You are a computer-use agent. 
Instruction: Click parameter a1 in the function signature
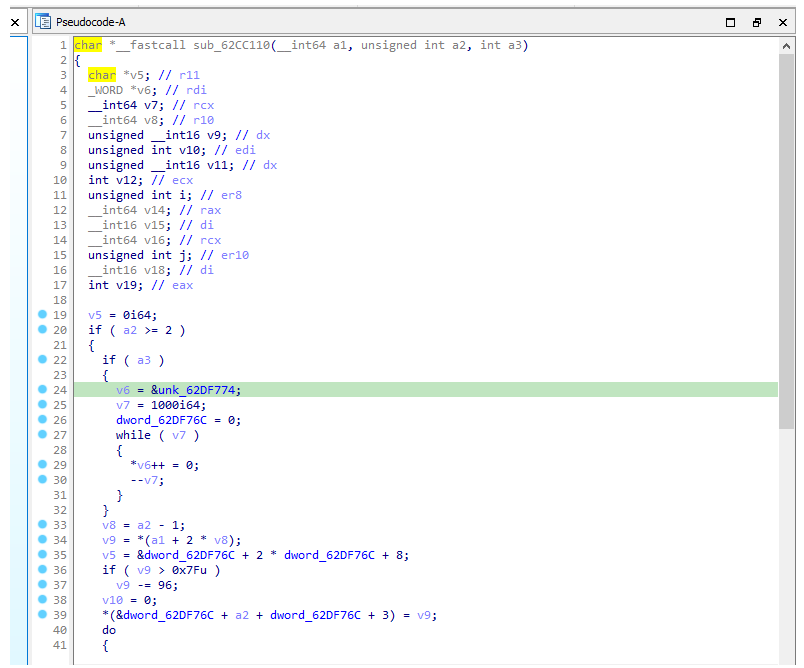(x=339, y=45)
